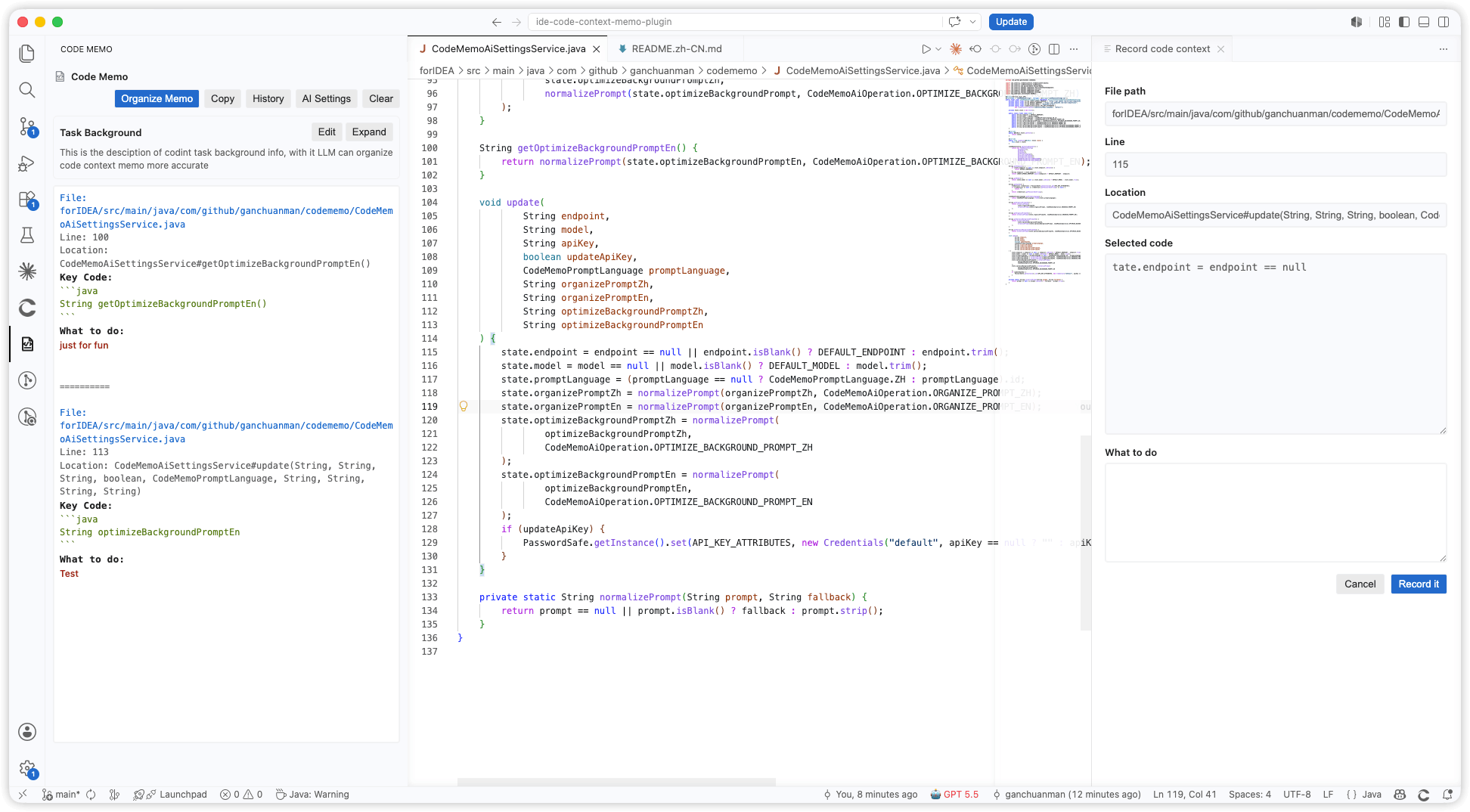Open the Accounts icon in activity bar
Screen dimensions: 1470x812
tap(27, 731)
